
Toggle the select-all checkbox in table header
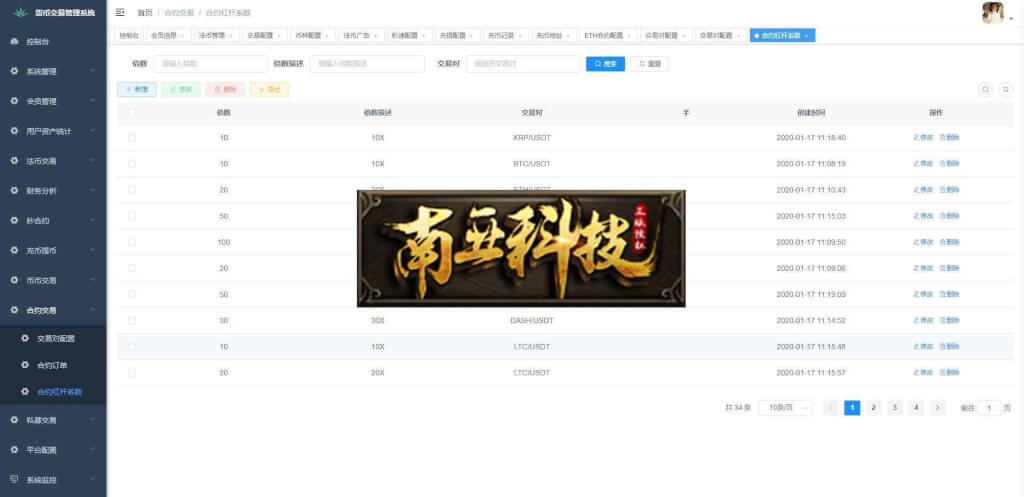(132, 112)
